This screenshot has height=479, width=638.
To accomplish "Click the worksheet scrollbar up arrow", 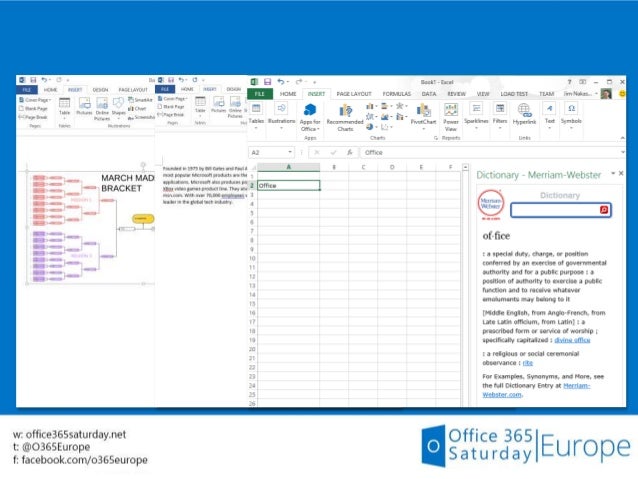I will click(x=465, y=167).
